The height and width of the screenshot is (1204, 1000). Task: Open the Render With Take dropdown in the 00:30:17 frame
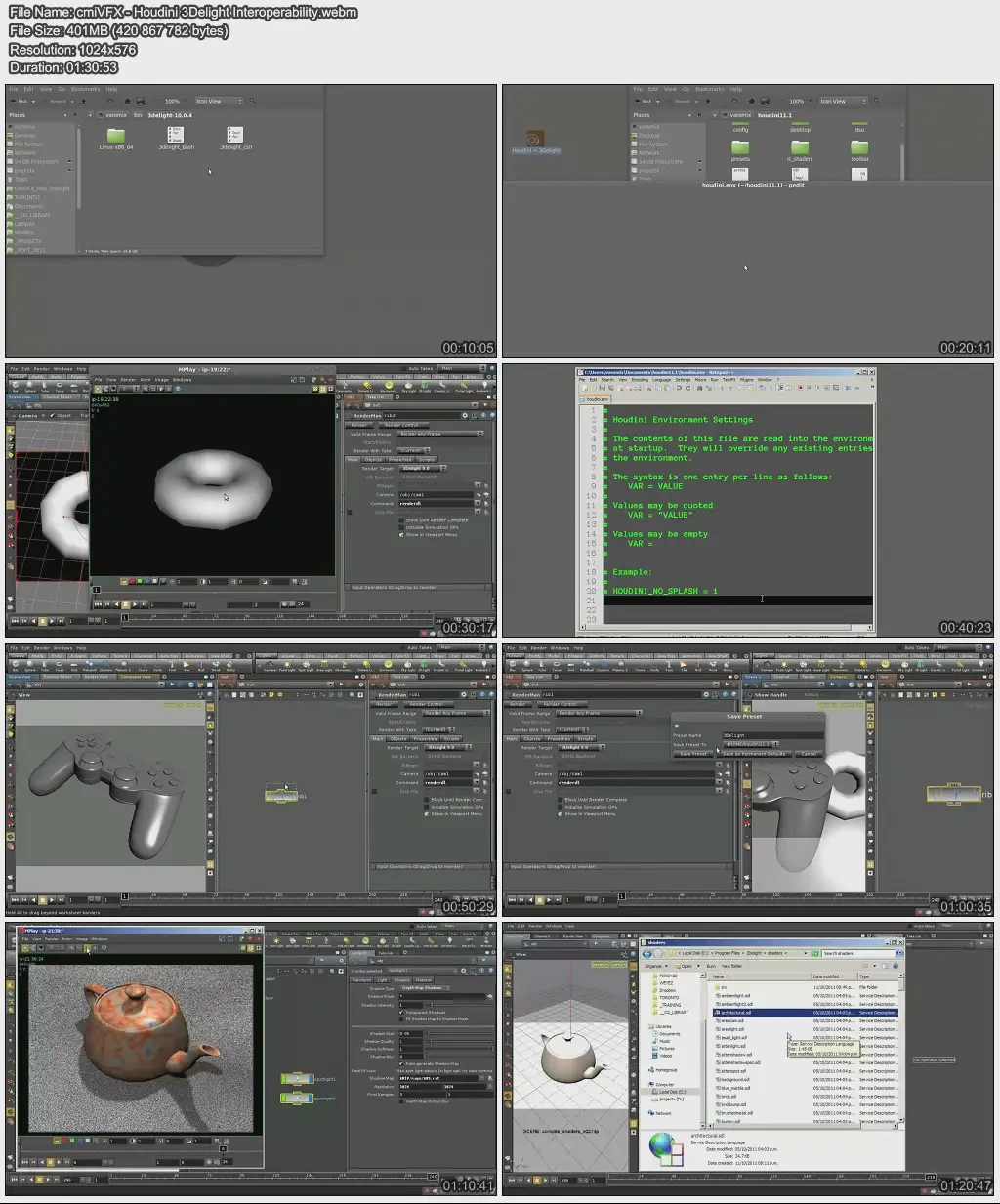tap(415, 450)
